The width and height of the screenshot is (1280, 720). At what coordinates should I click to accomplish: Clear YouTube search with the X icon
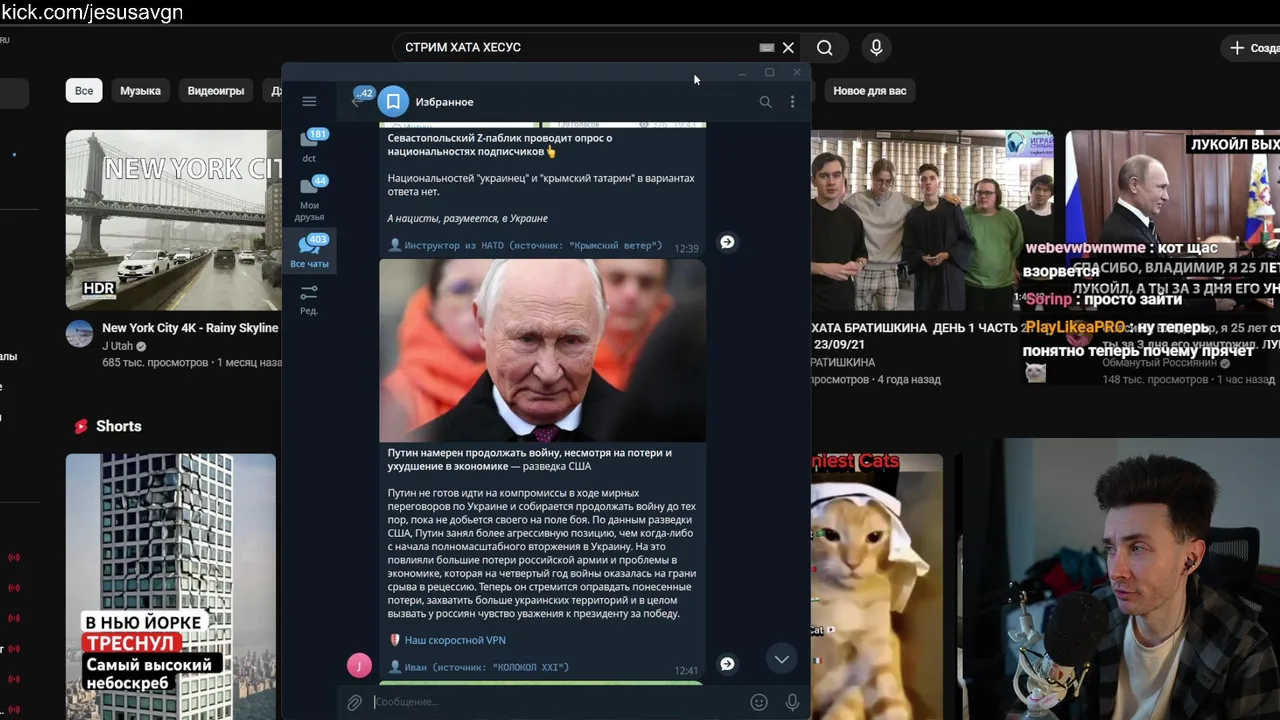788,47
